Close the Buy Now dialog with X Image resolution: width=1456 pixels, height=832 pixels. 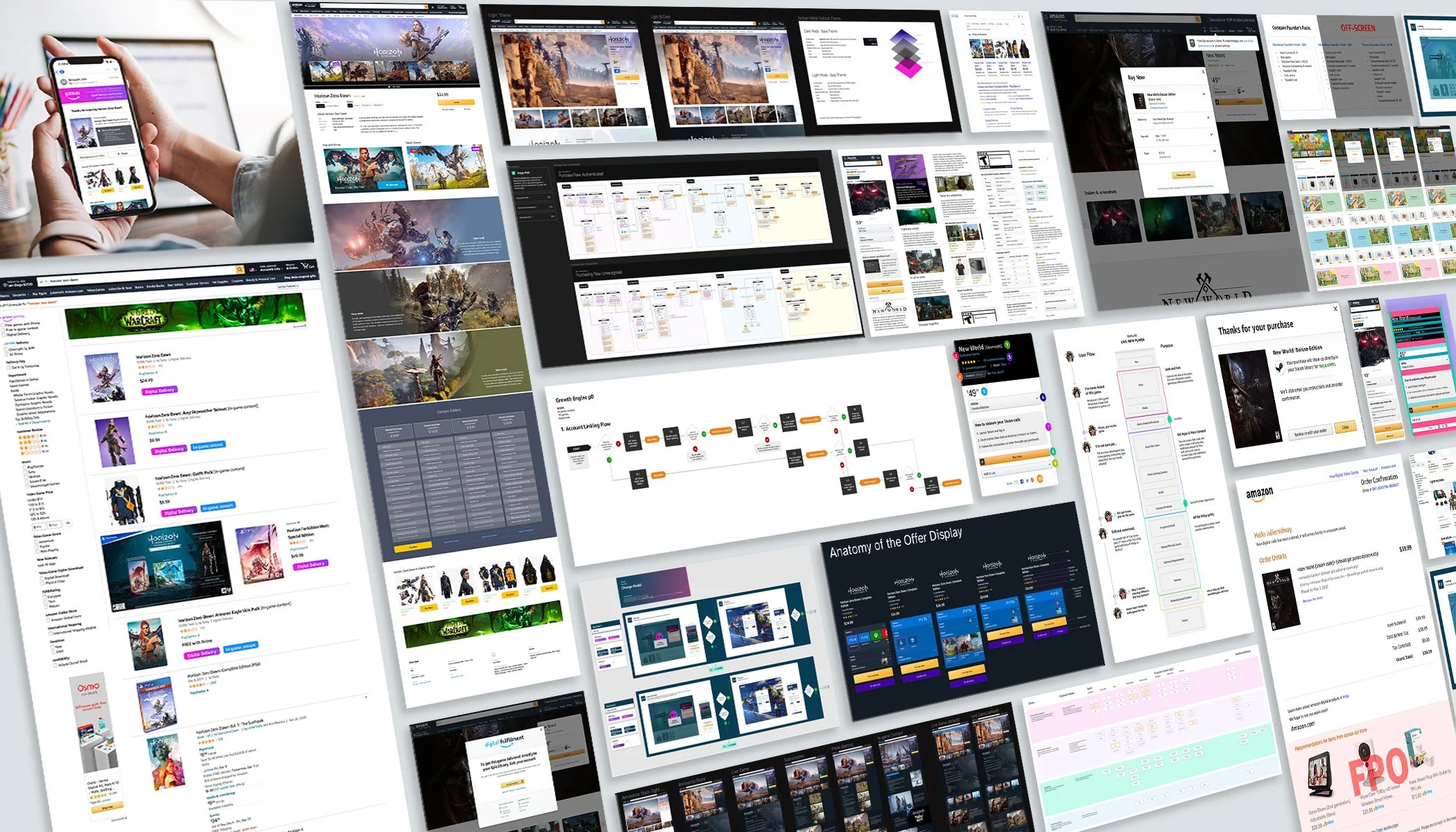[x=1203, y=71]
